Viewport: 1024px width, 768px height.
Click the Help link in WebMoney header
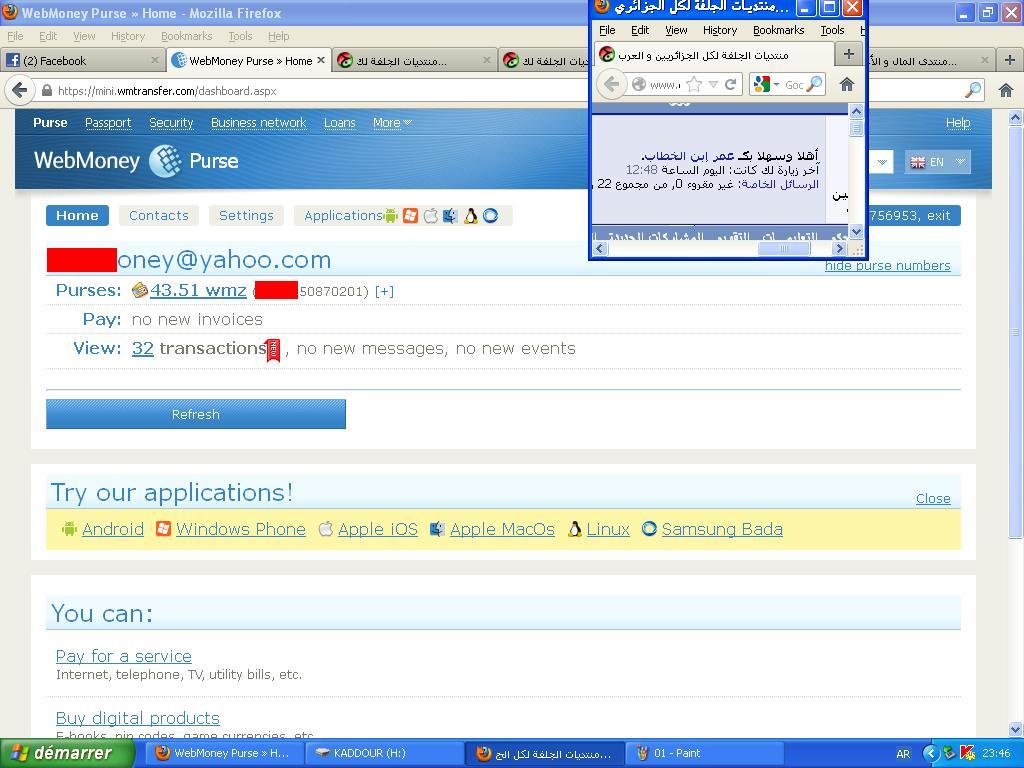(x=958, y=123)
